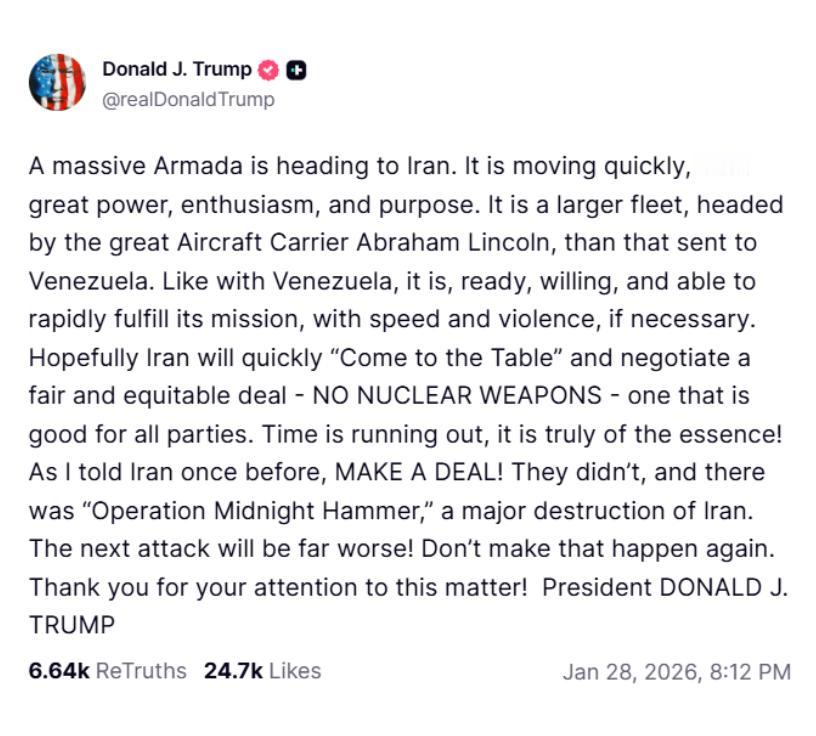Click the @realDonaldTrump handle

[x=188, y=100]
